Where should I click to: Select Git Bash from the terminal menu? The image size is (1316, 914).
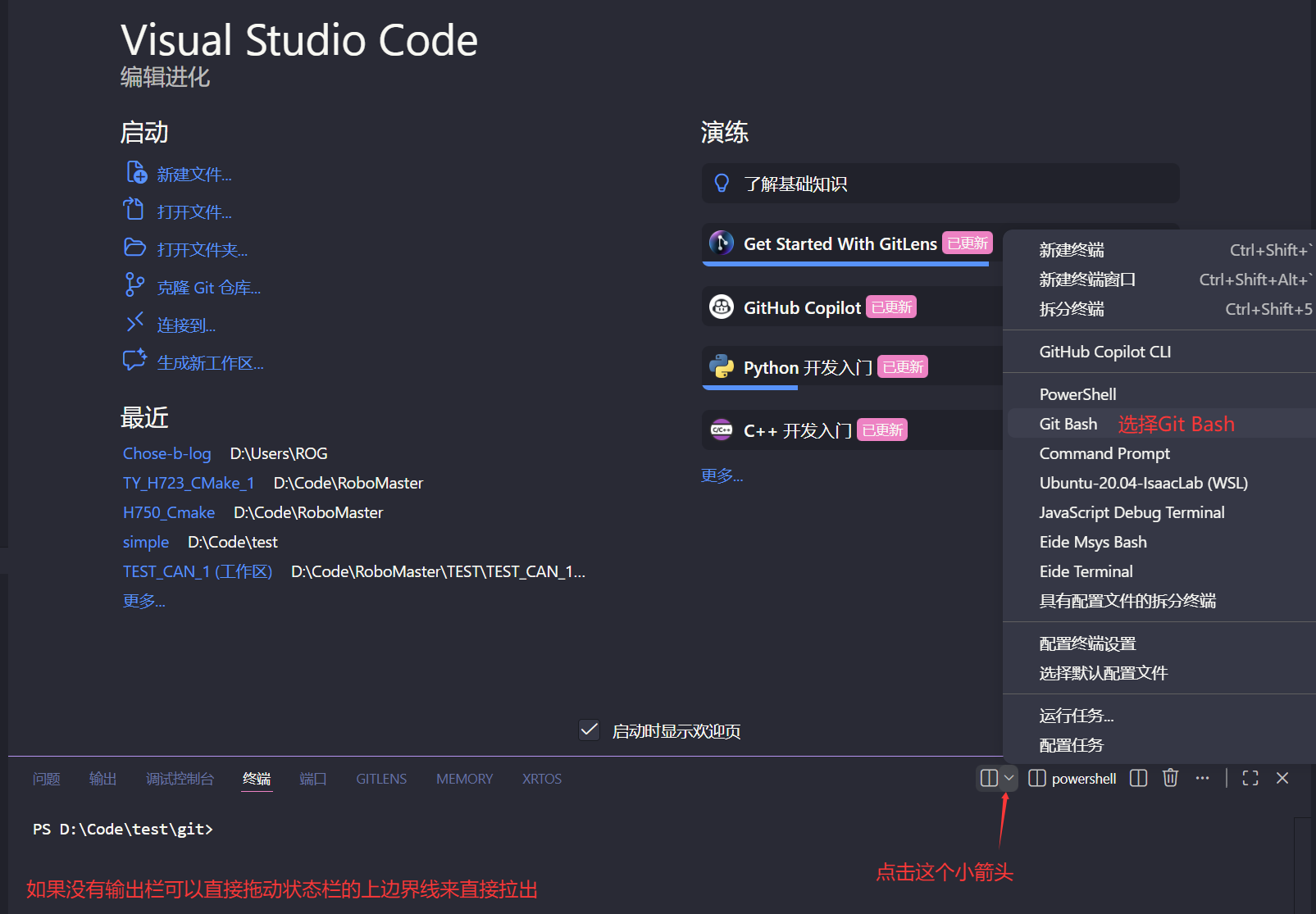click(1068, 424)
